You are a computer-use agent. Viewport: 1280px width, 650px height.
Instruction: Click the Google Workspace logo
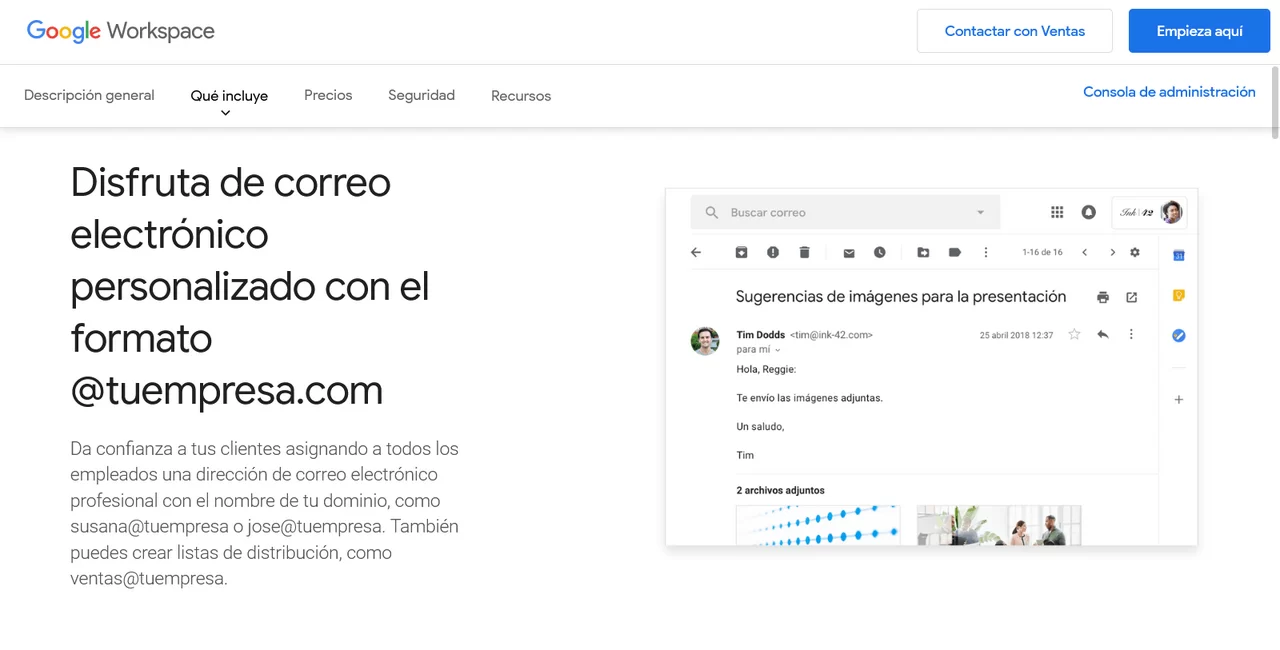point(121,31)
